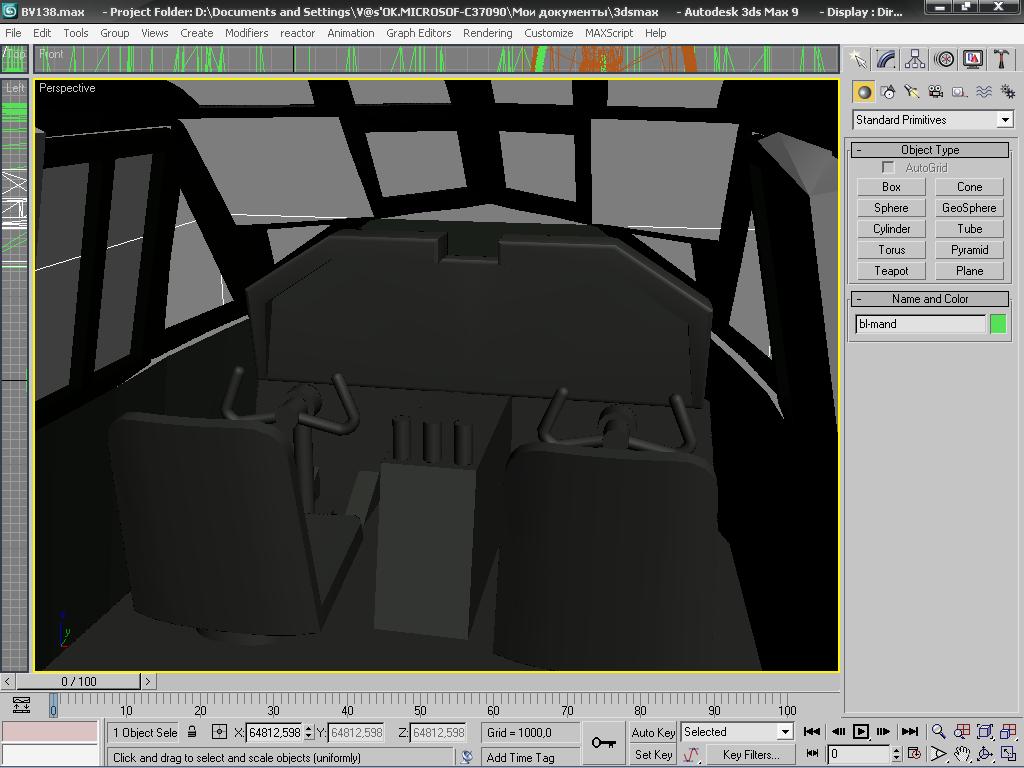Open the Graph Editors menu
Viewport: 1024px width, 768px height.
(x=418, y=33)
